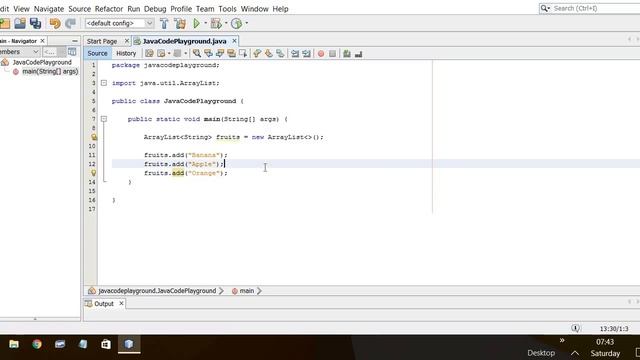Open Run Project dropdown arrow

click(205, 23)
